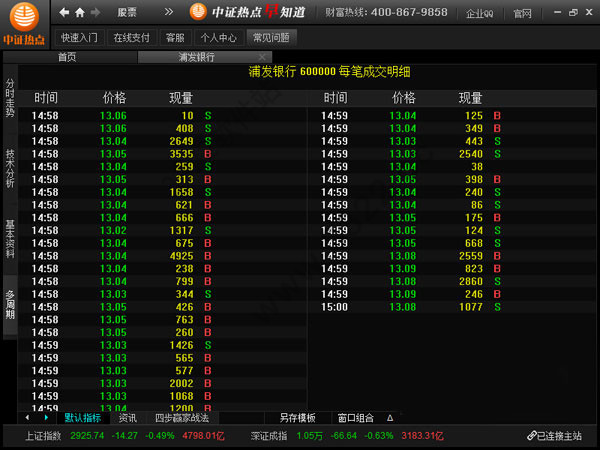This screenshot has width=600, height=450.
Task: Open 窗口组合 window layouts
Action: click(x=355, y=418)
